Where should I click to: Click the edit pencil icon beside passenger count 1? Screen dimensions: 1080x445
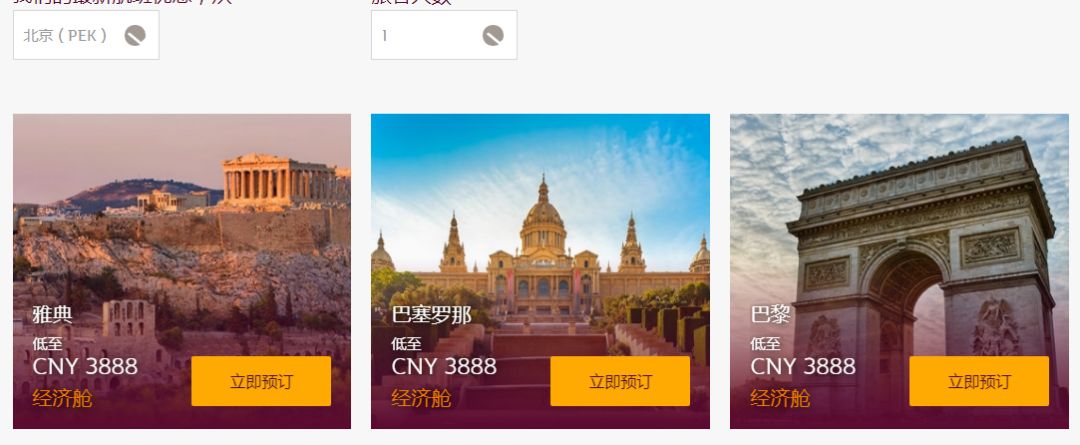point(493,35)
